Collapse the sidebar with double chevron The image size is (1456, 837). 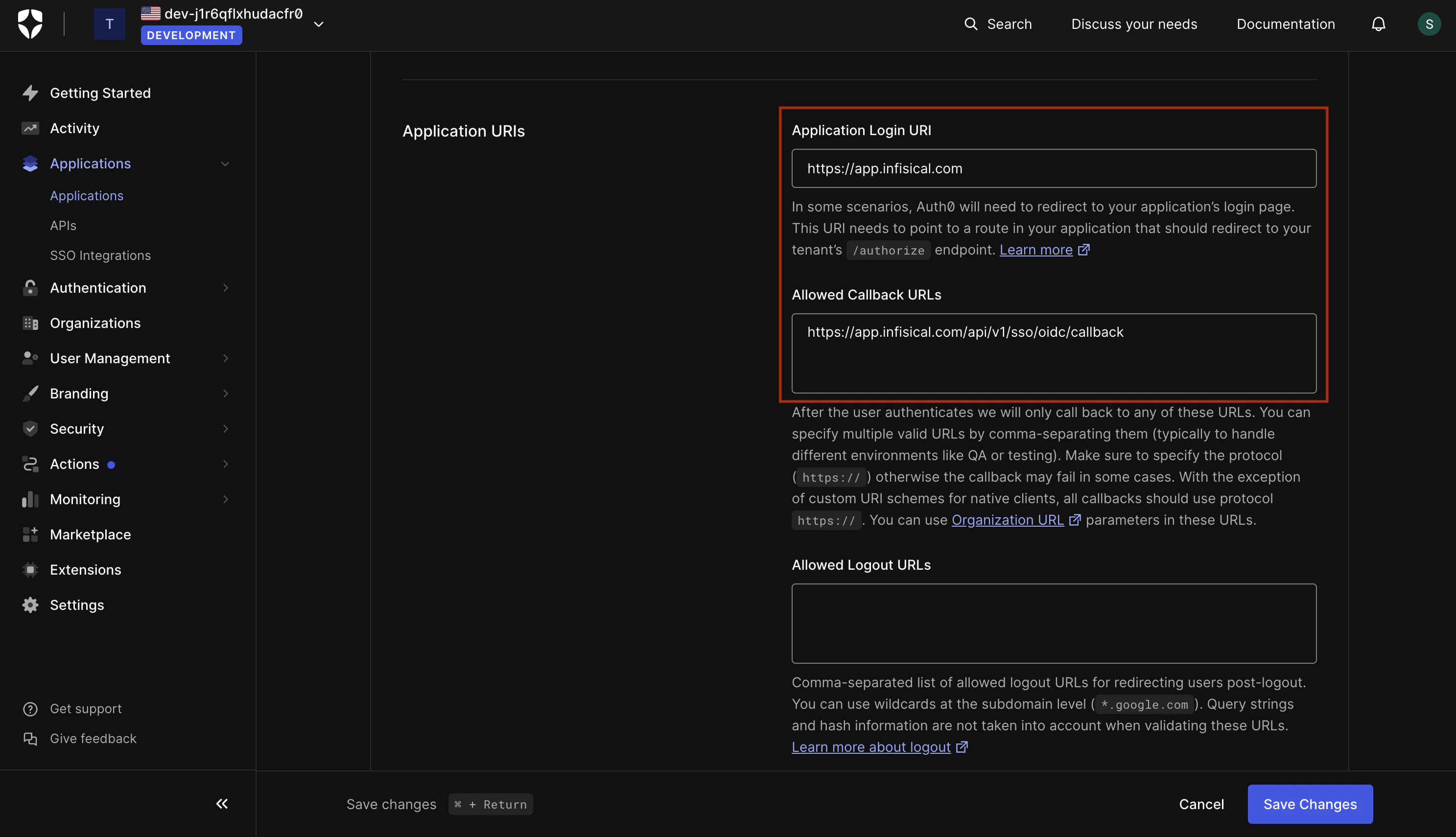point(222,804)
